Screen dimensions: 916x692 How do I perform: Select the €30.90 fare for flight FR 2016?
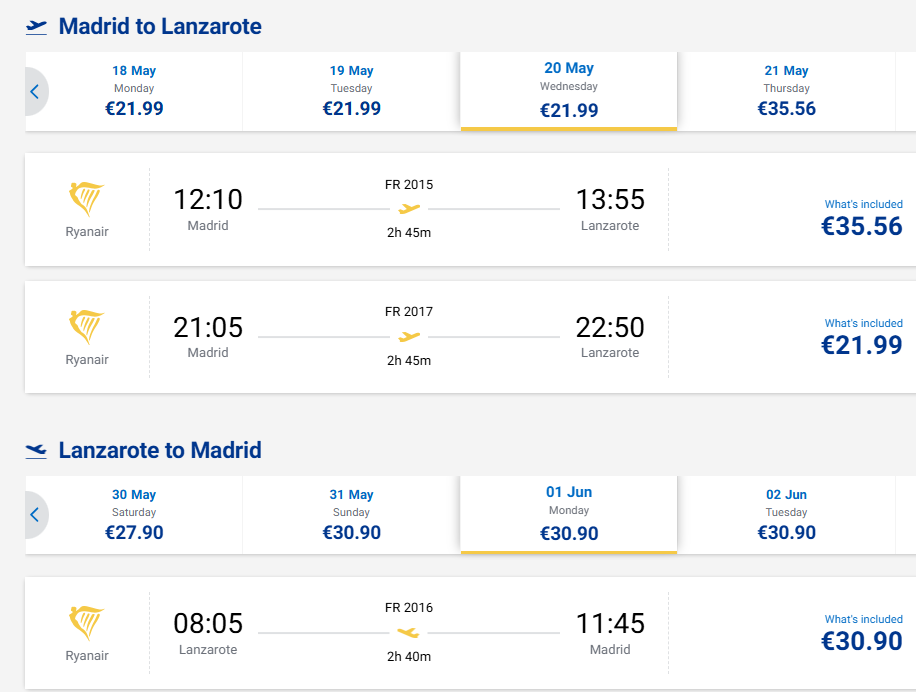click(x=861, y=641)
